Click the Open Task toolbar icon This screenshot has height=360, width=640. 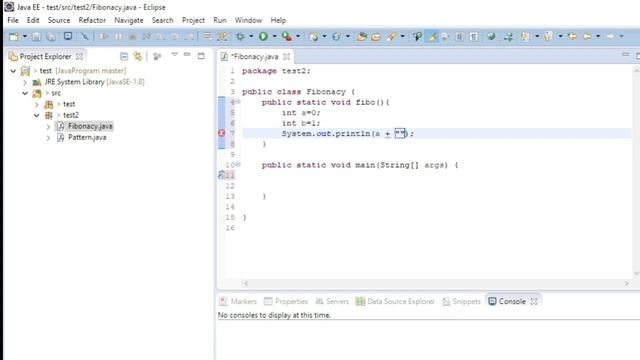coord(376,37)
